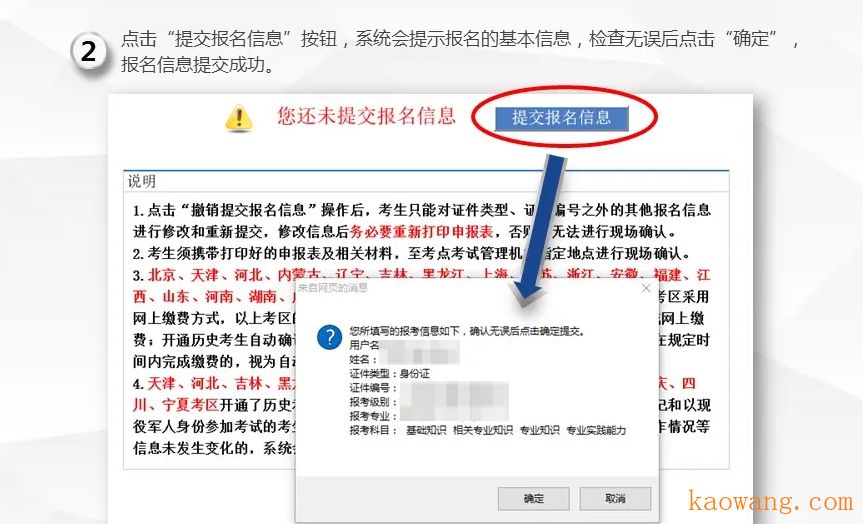This screenshot has width=863, height=524.
Task: Select the 说明 section header
Action: (142, 181)
